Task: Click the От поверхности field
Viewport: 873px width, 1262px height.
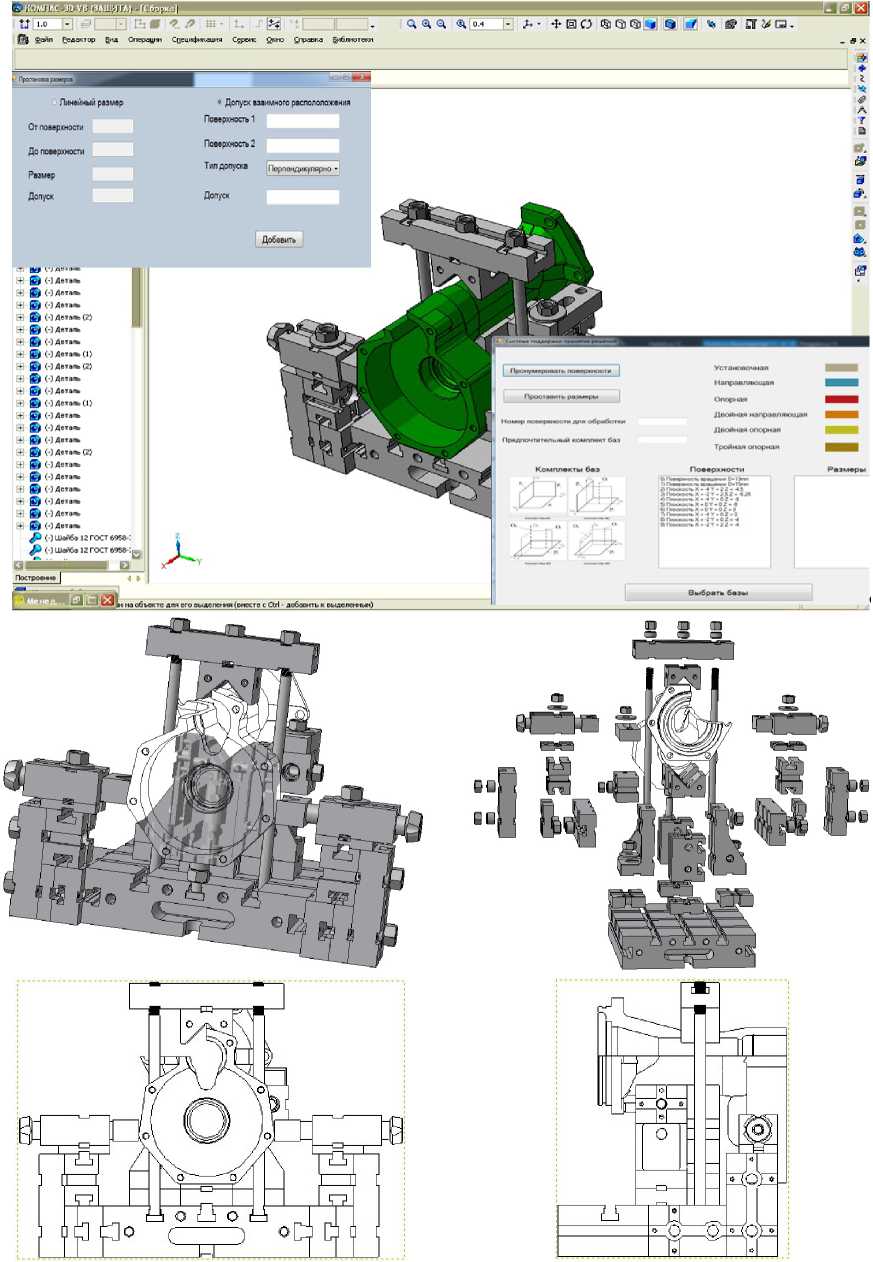Action: click(x=112, y=126)
